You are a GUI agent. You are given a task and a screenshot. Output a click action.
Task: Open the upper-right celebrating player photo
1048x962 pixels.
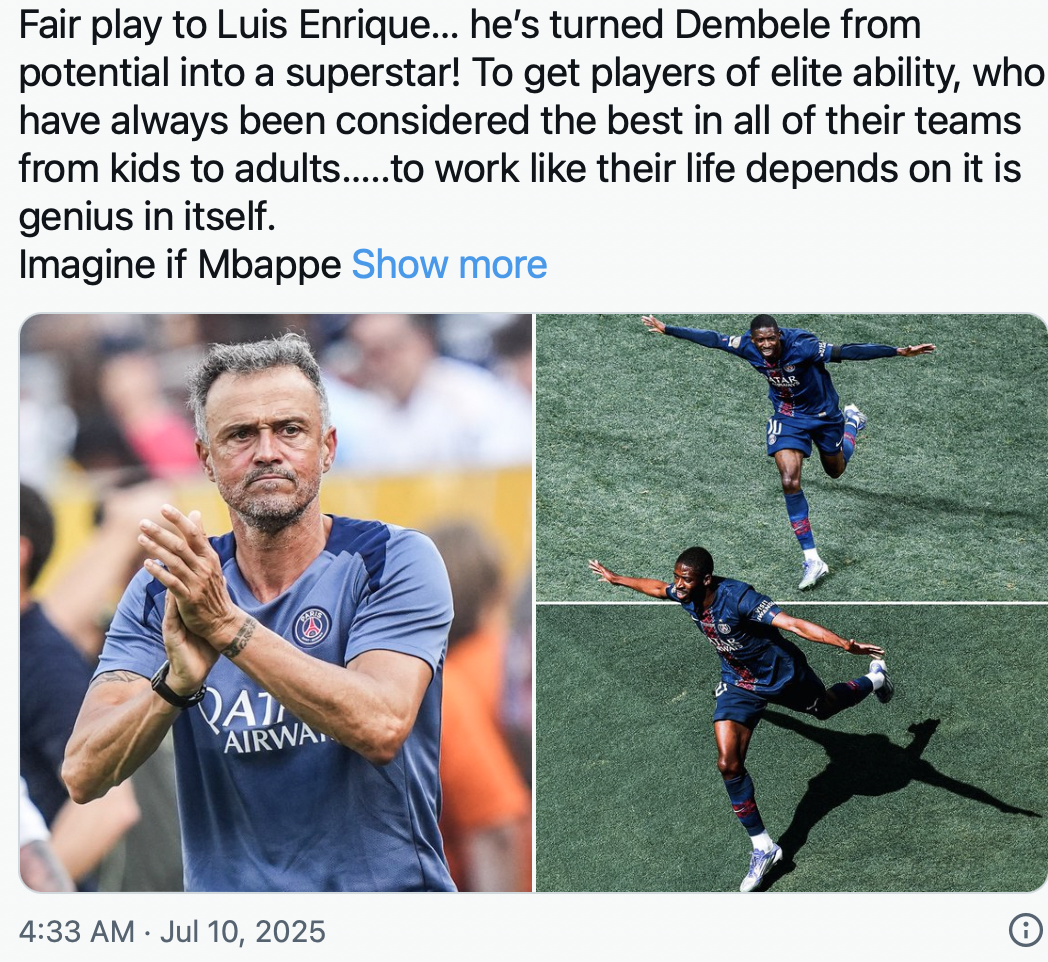(x=791, y=457)
